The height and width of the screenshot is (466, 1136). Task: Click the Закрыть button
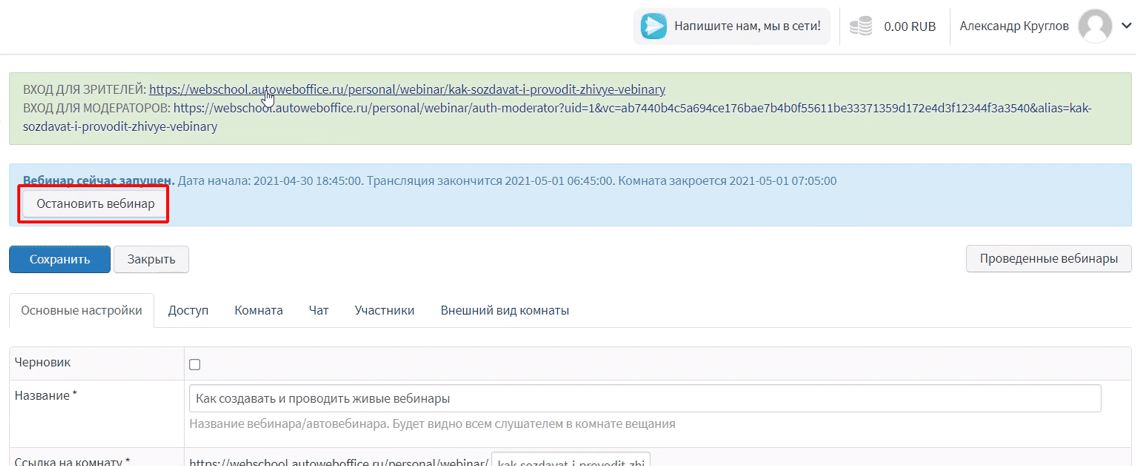151,259
